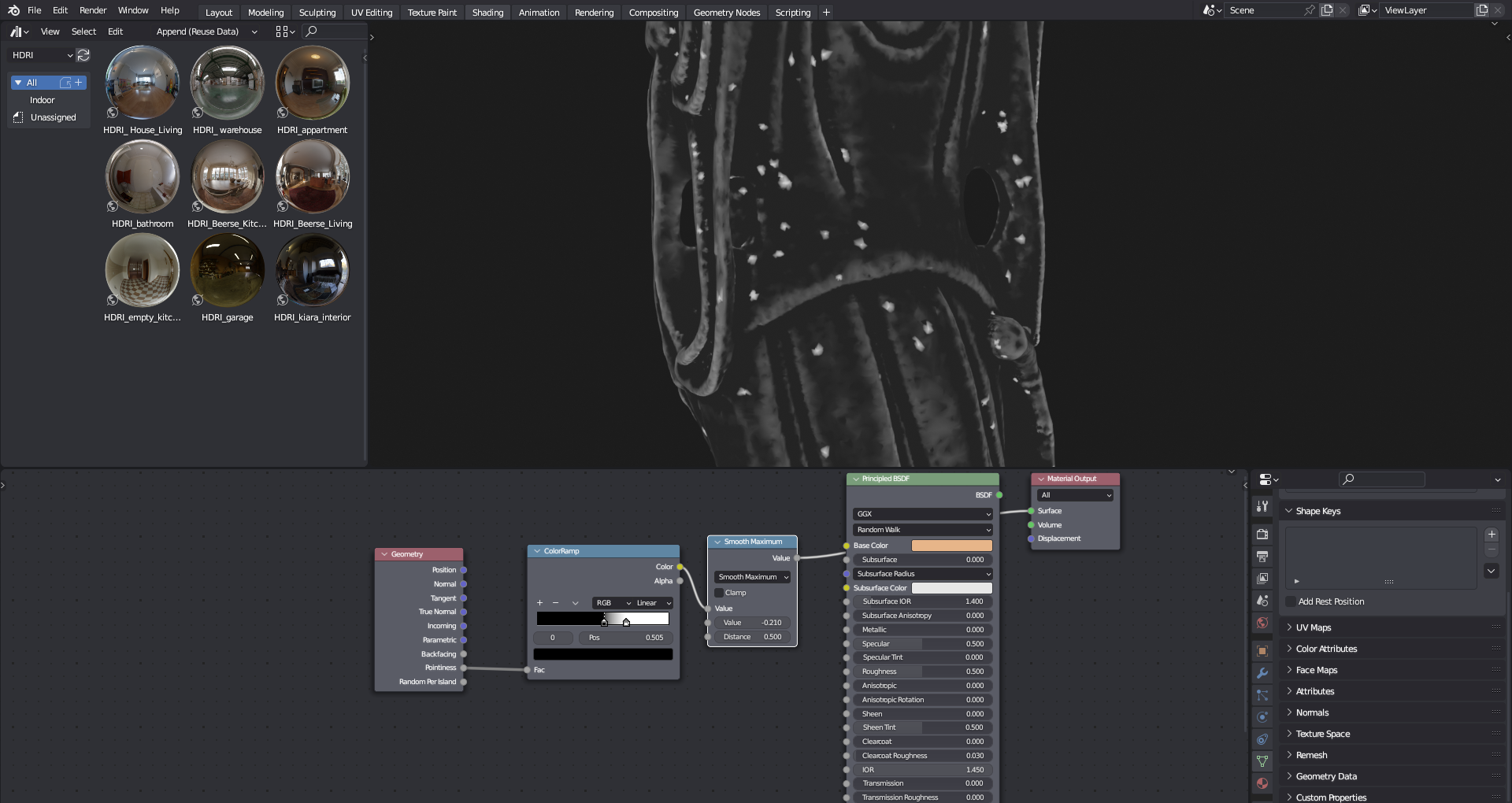The height and width of the screenshot is (803, 1512).
Task: Click the ColorRamp Pos value field
Action: (x=625, y=638)
